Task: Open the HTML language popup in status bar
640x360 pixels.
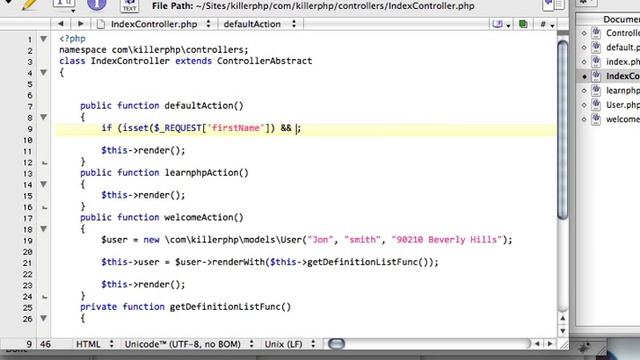Action: coord(94,344)
